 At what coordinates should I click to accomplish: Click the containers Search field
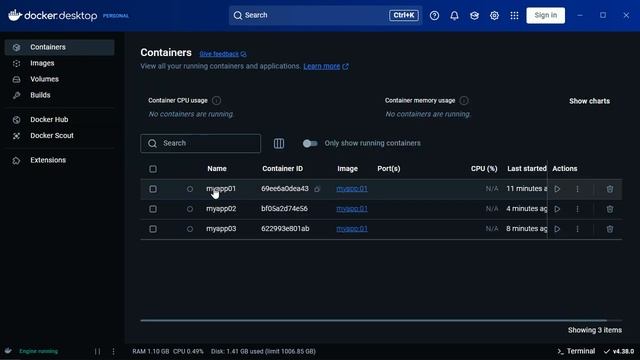200,143
